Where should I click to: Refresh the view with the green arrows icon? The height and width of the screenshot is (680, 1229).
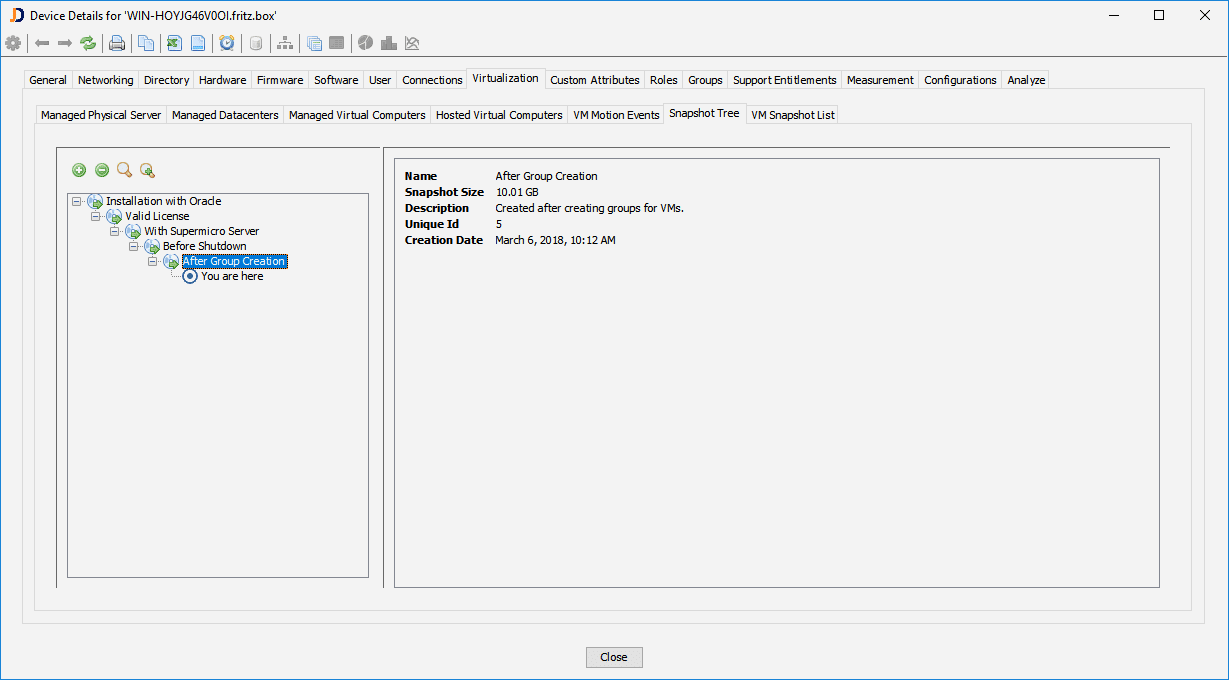87,43
